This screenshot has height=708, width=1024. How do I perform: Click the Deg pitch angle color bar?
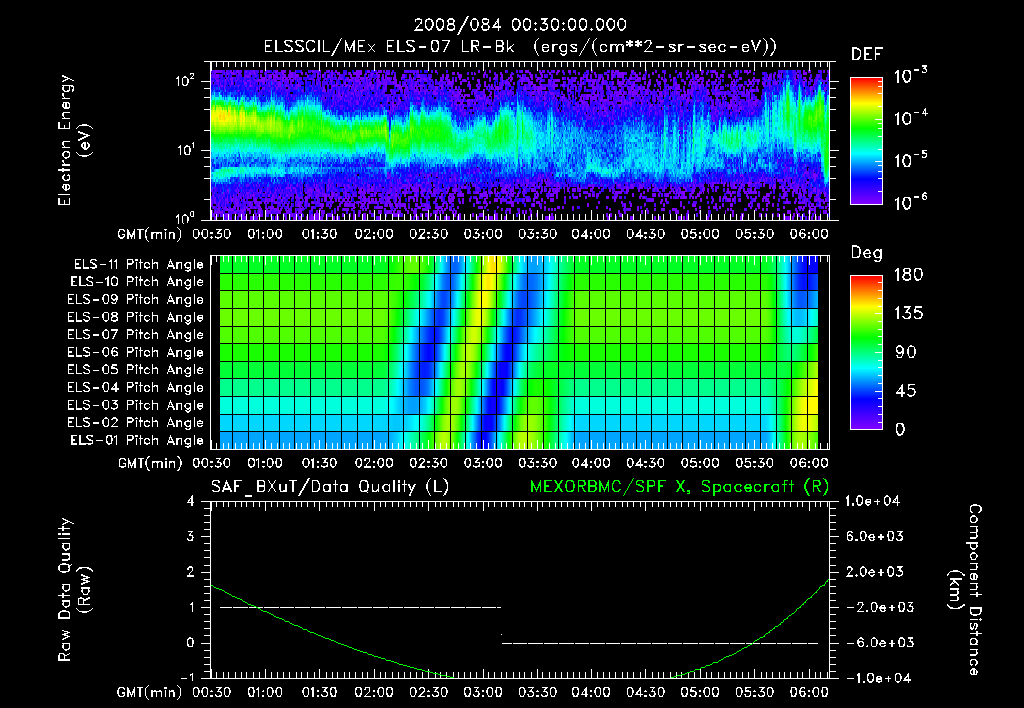tap(866, 352)
